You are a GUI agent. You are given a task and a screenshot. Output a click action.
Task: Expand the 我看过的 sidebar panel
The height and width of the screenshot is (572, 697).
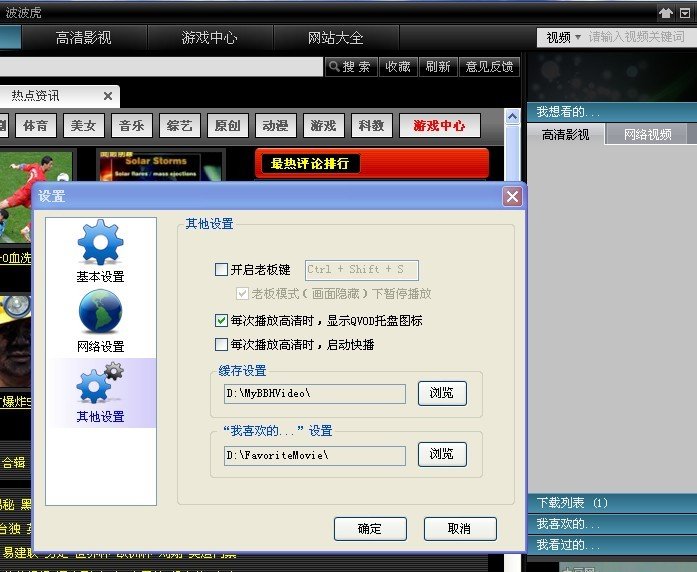[612, 544]
